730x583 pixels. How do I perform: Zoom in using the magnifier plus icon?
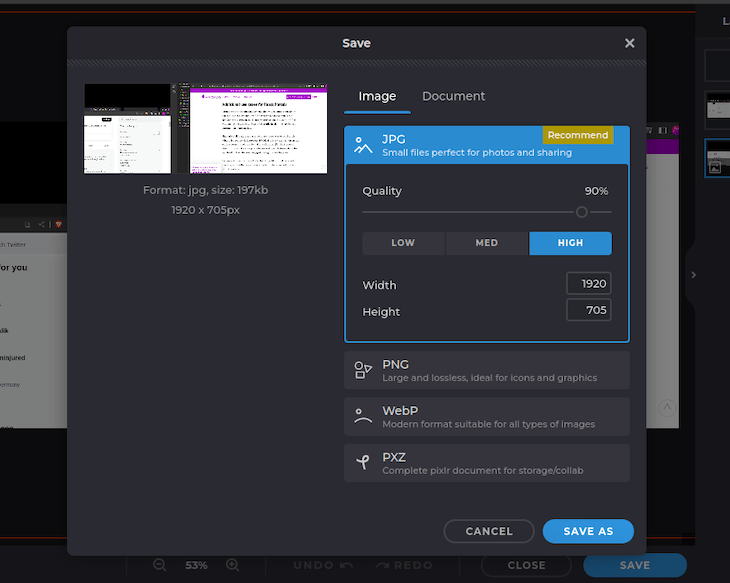coord(233,565)
